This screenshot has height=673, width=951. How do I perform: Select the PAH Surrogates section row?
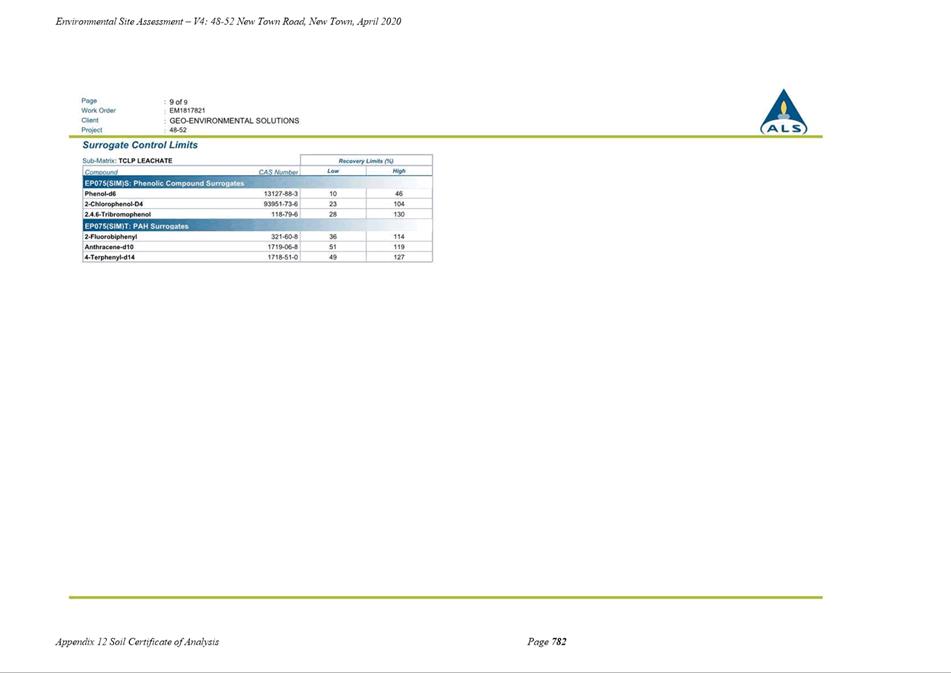point(257,226)
